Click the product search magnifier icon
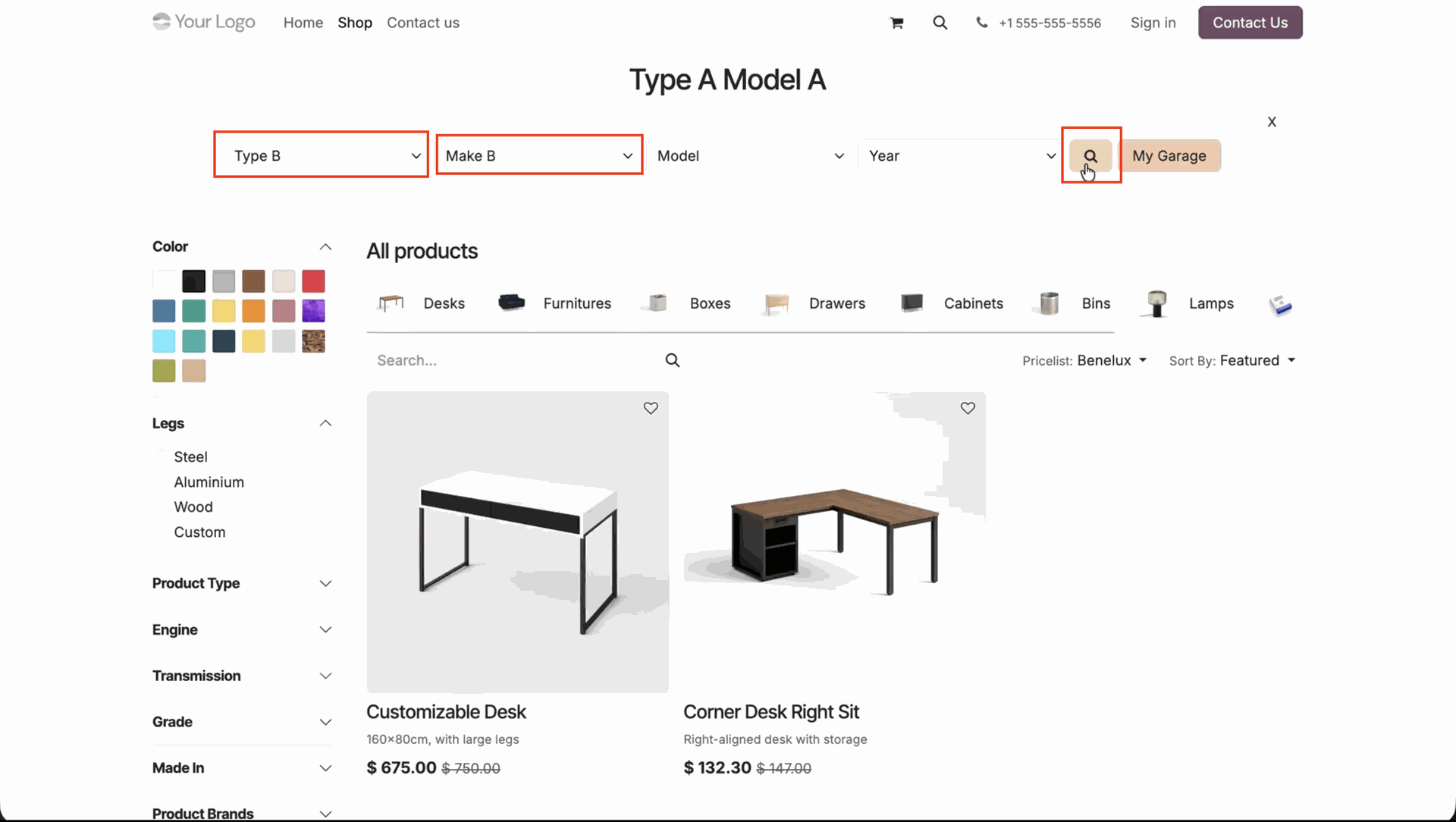This screenshot has width=1456, height=822. click(x=673, y=360)
